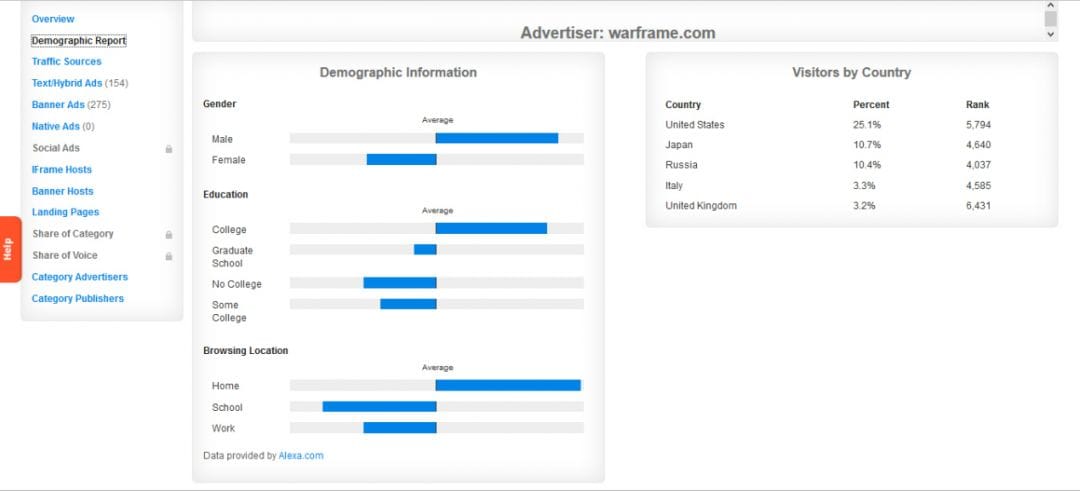Open Category Publishers page
This screenshot has width=1080, height=491.
pyautogui.click(x=78, y=299)
